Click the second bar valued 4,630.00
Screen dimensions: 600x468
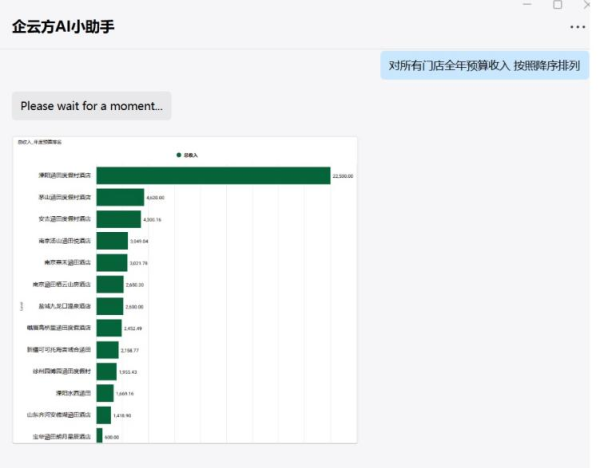[x=120, y=197]
